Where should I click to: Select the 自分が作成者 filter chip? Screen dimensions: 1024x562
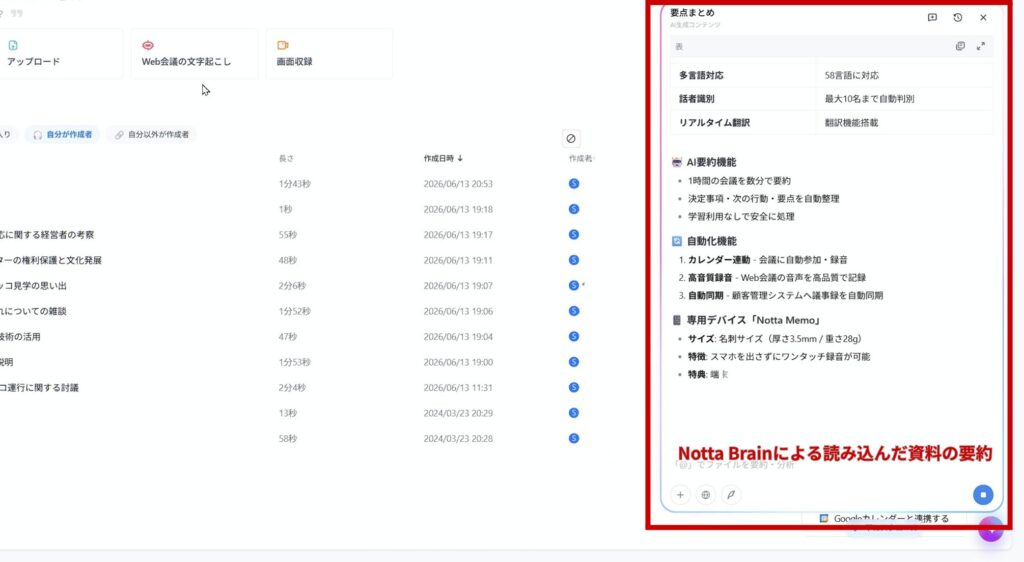tap(63, 134)
